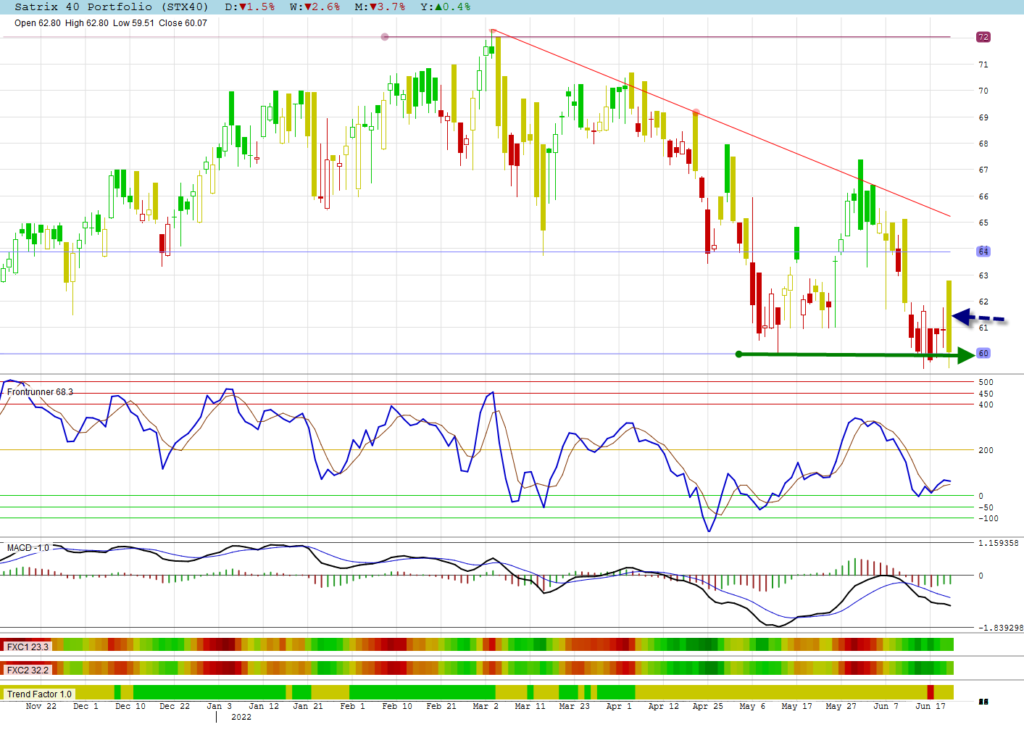Screen dimensions: 1024x735
Task: Click the Jan 21 date label
Action: click(308, 706)
